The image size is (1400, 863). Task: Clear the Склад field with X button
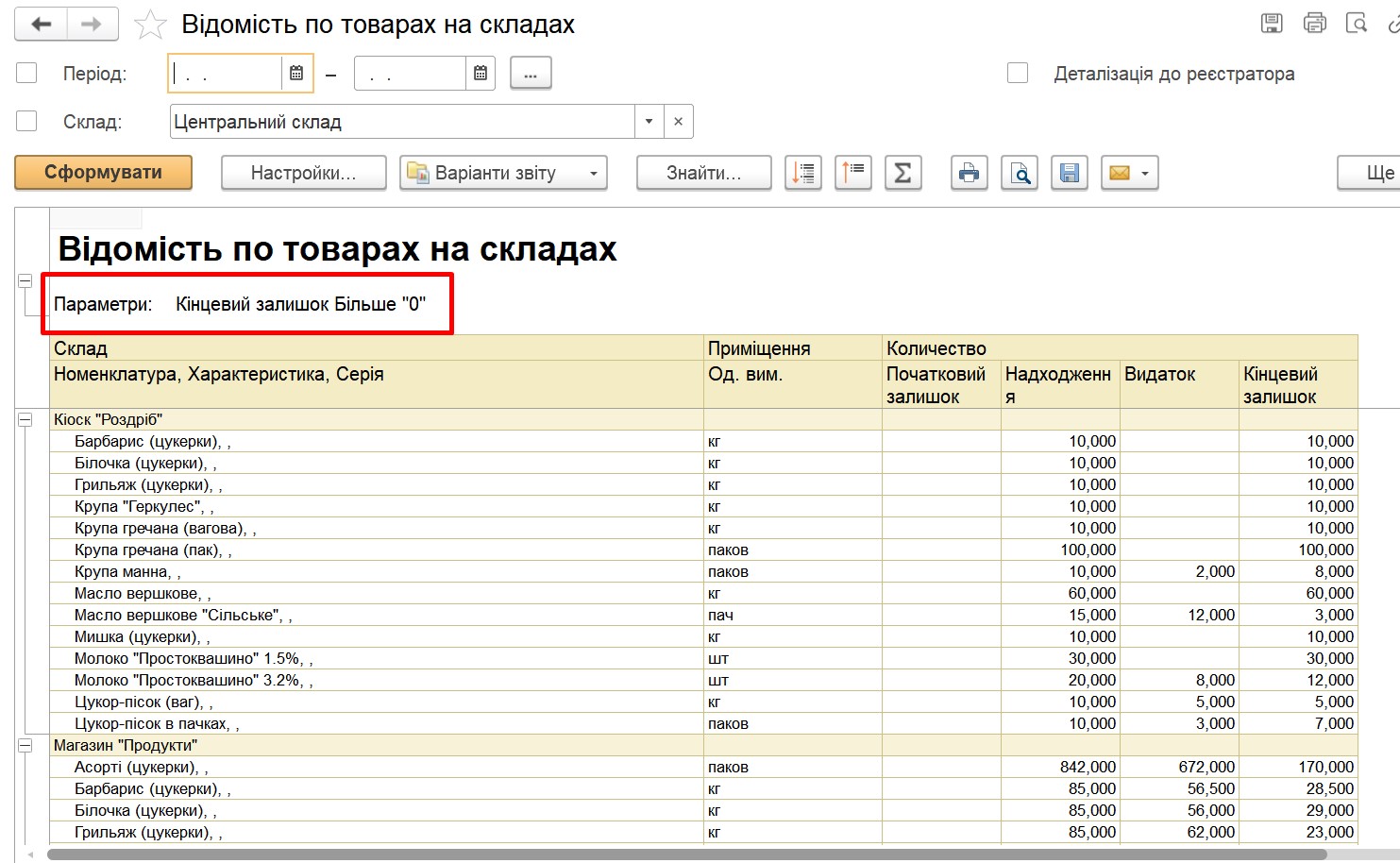click(678, 122)
